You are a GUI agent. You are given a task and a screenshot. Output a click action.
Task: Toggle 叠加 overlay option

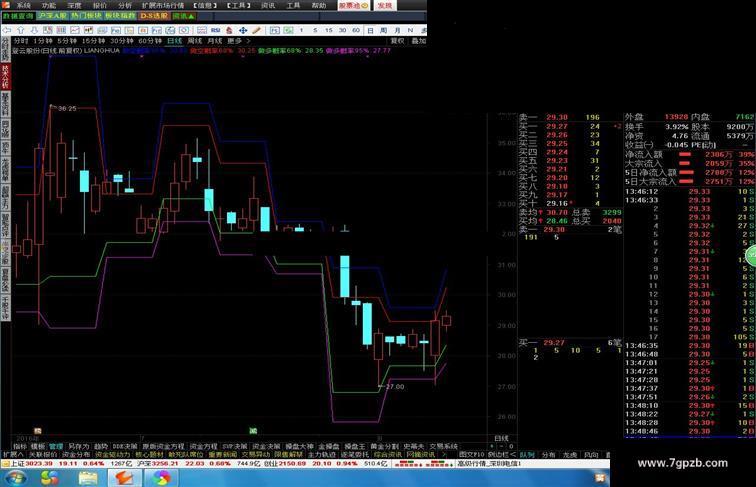418,41
